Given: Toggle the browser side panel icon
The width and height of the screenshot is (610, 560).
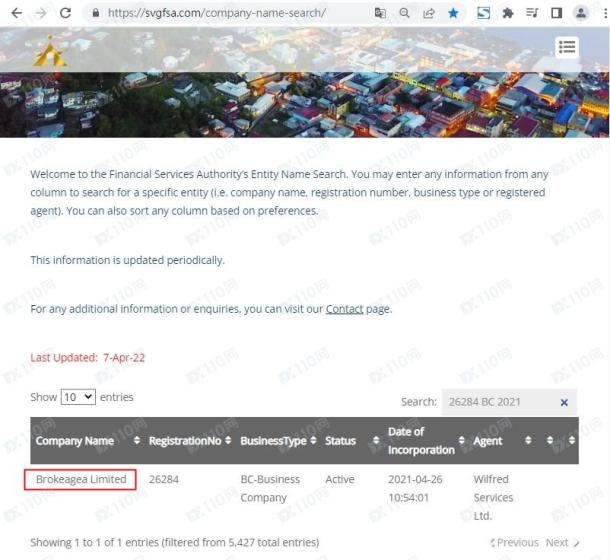Looking at the screenshot, I should (557, 13).
